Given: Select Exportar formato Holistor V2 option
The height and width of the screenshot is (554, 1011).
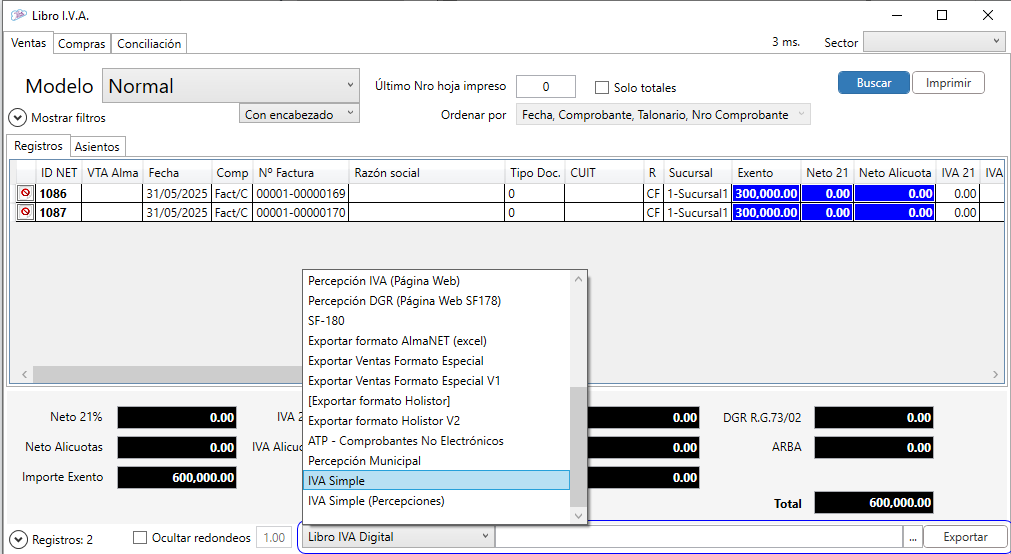Looking at the screenshot, I should click(x=384, y=421).
